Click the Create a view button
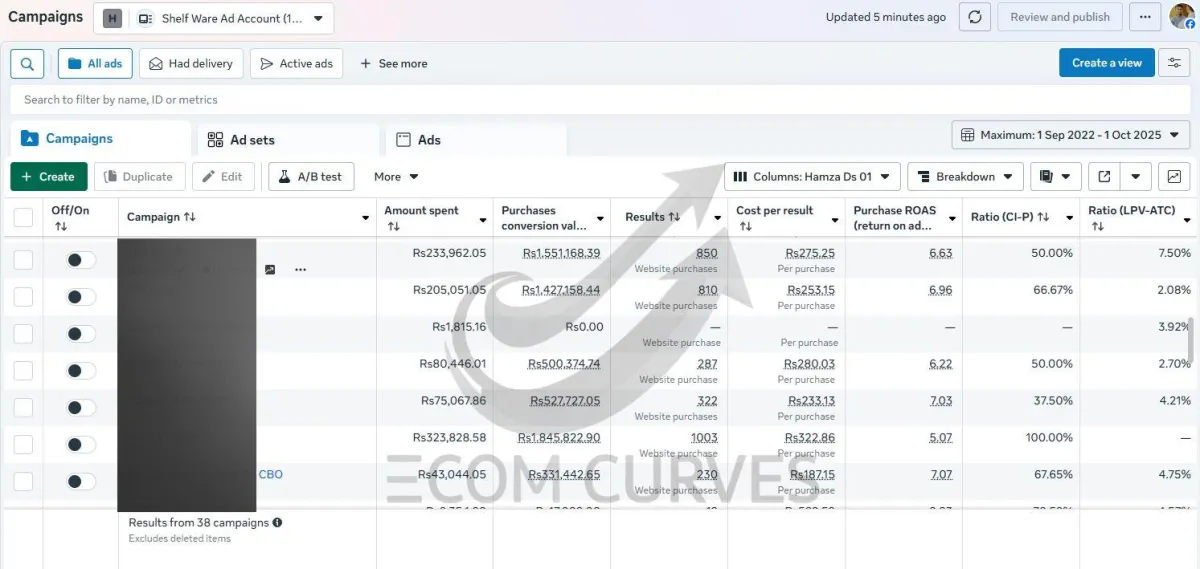The height and width of the screenshot is (569, 1200). click(1107, 63)
